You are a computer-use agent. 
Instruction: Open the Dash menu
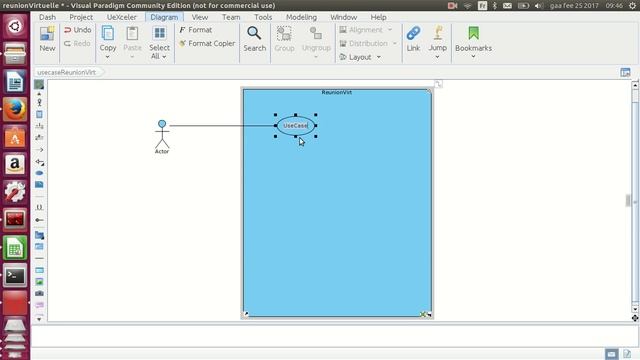coord(47,17)
